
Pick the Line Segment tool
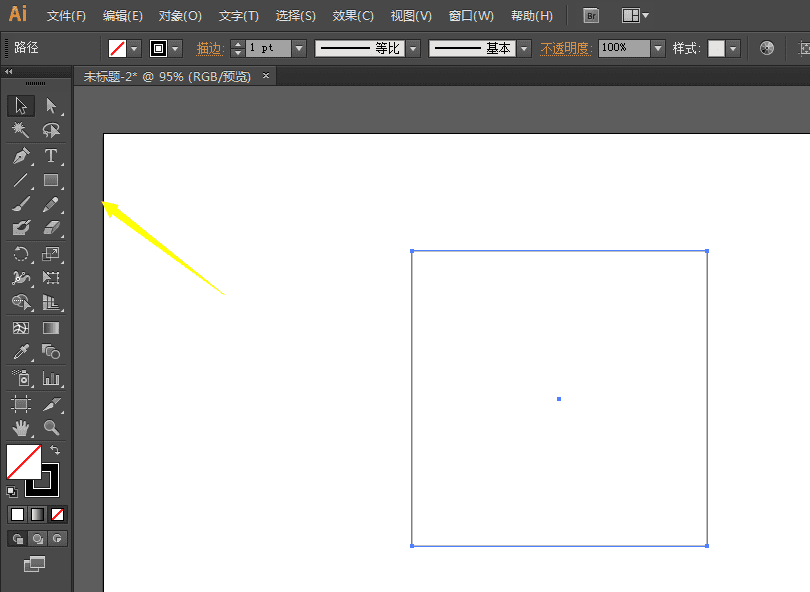(x=21, y=180)
